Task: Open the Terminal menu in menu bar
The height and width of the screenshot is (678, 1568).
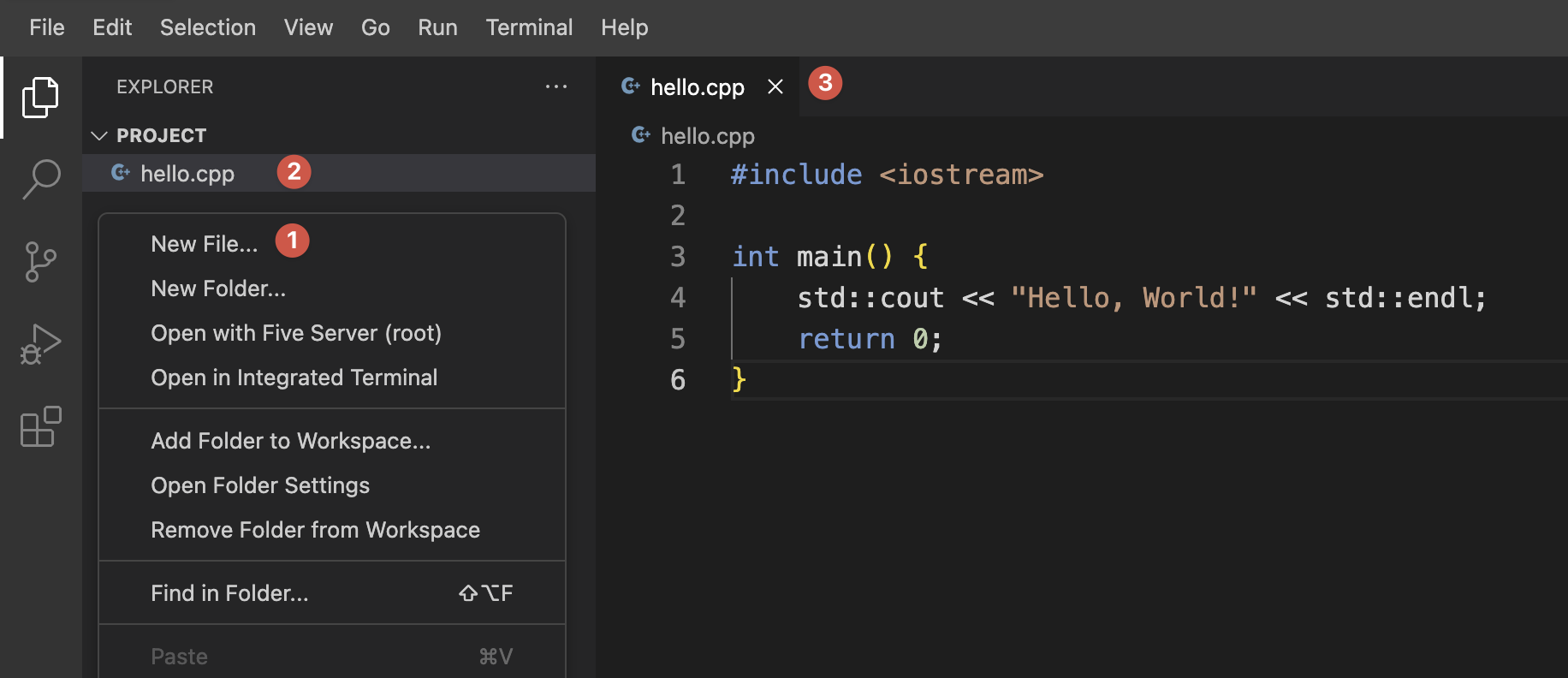Action: click(x=529, y=27)
